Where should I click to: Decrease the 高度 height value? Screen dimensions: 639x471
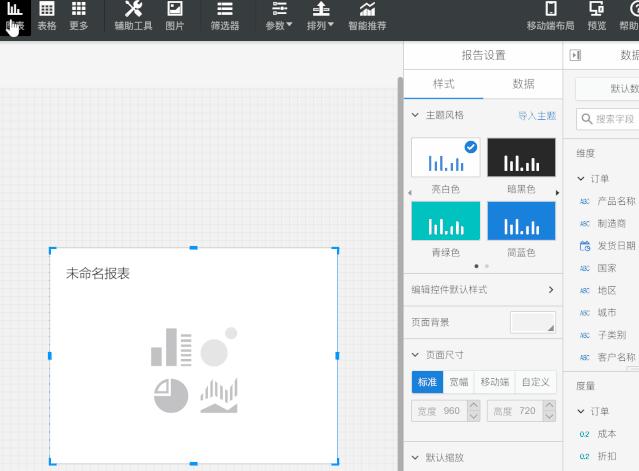tap(549, 416)
